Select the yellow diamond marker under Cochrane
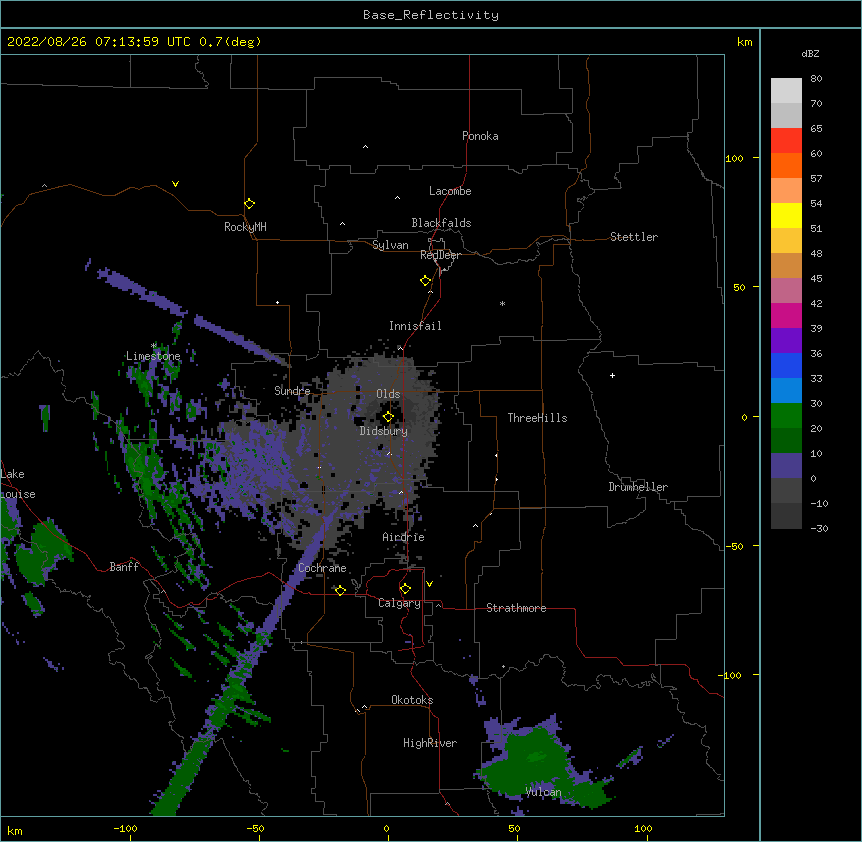This screenshot has height=842, width=862. 340,590
